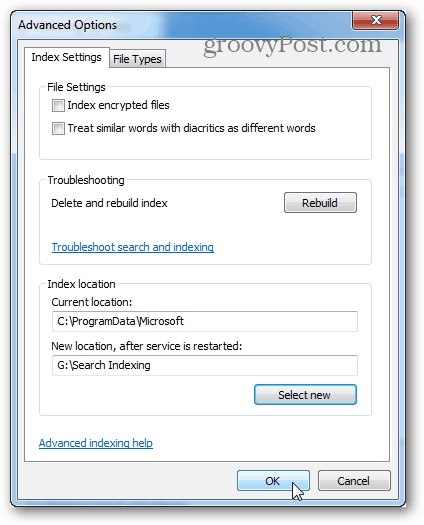This screenshot has height=525, width=424.
Task: Choose Select new index location button
Action: pos(305,395)
